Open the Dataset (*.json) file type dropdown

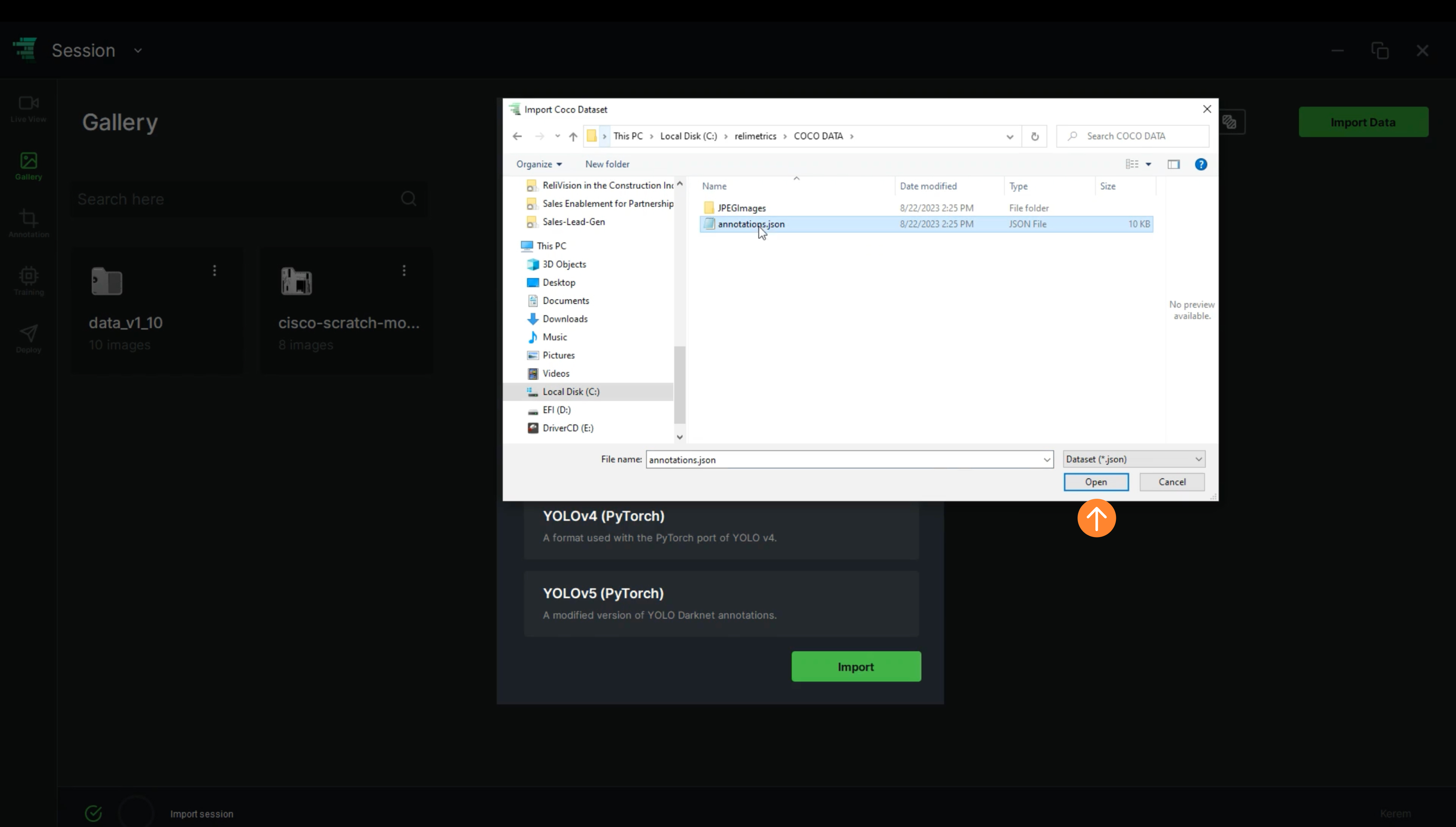(x=1134, y=459)
